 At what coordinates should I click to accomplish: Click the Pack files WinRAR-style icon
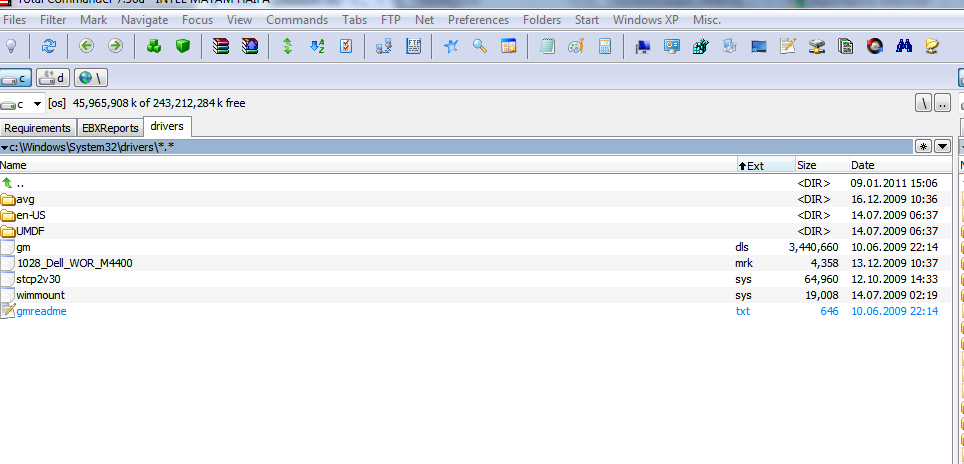pos(222,45)
